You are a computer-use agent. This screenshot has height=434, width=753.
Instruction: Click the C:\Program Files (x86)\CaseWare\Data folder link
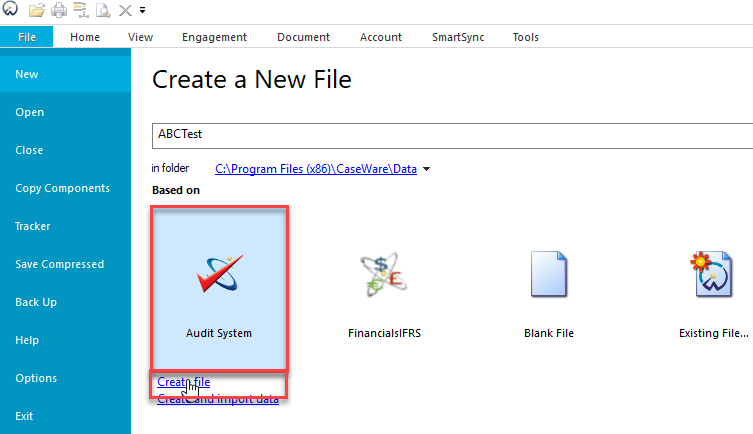point(316,169)
